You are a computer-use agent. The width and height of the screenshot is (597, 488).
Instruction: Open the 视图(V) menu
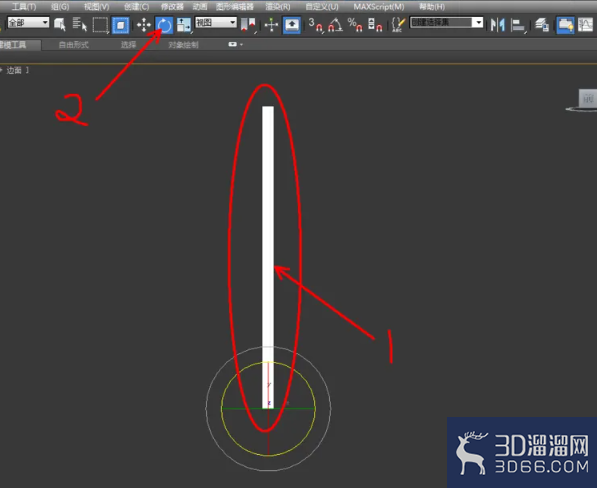97,6
